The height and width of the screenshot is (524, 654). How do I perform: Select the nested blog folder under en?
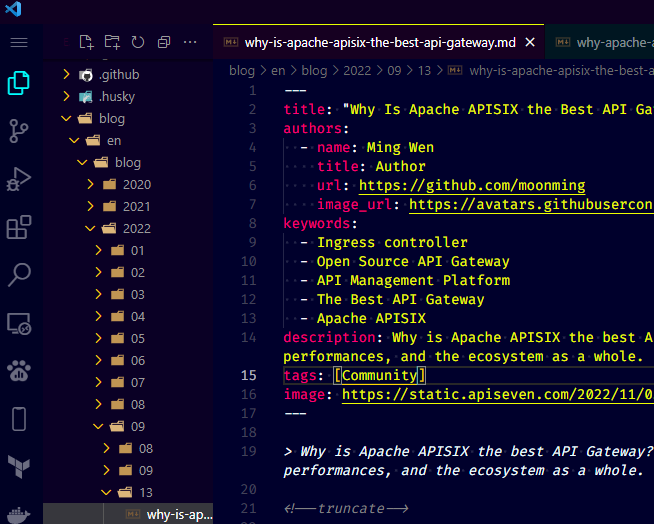point(128,163)
